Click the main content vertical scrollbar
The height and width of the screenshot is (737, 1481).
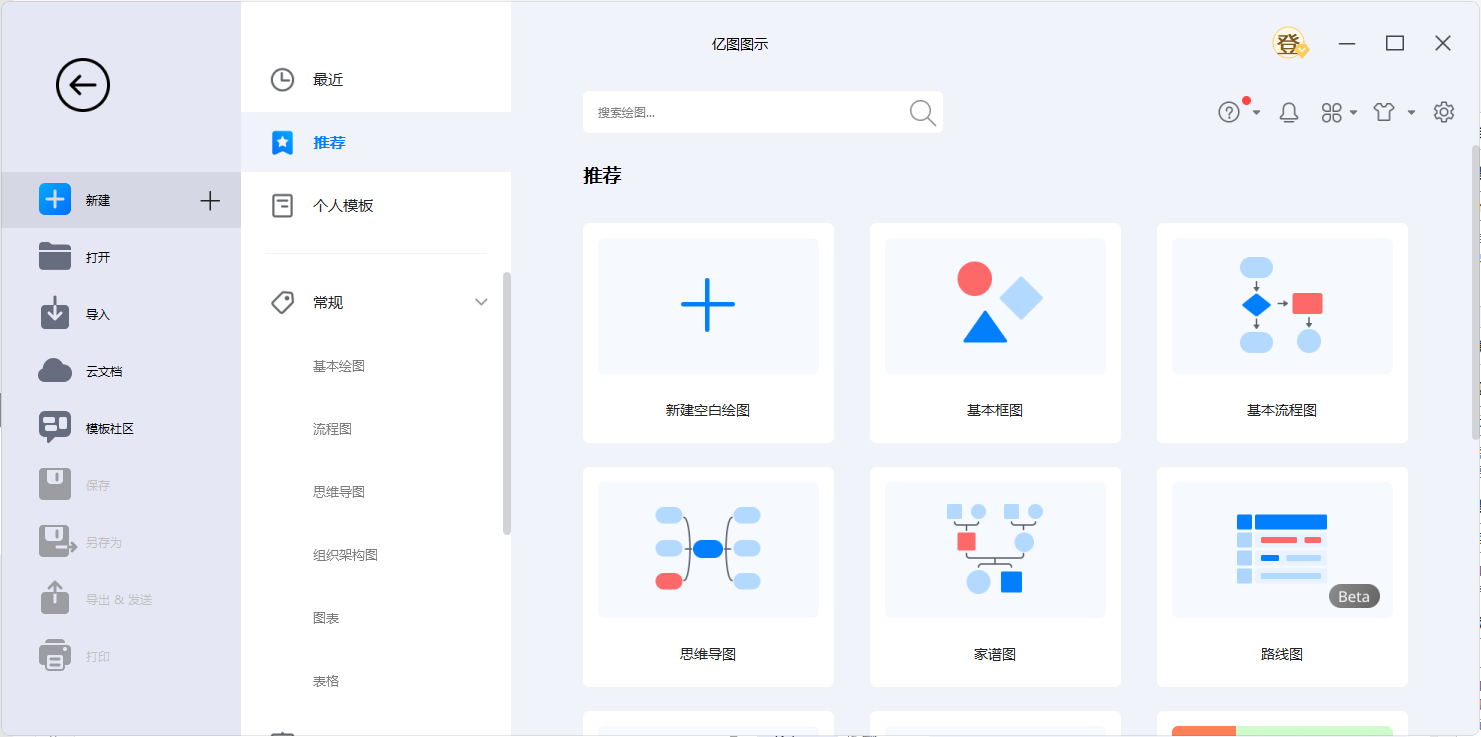coord(1476,292)
